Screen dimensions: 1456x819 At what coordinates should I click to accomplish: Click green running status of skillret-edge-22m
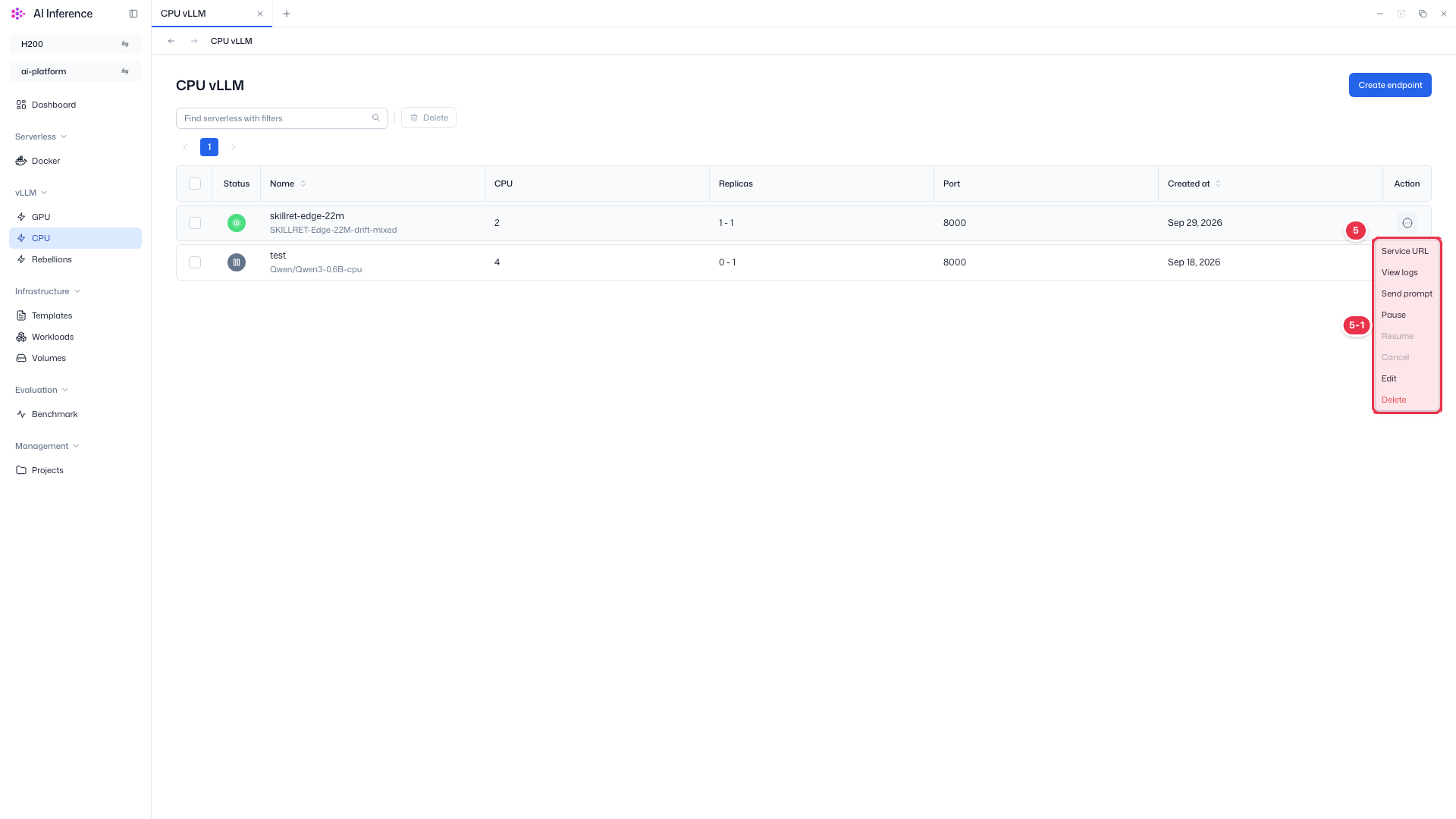coord(237,223)
